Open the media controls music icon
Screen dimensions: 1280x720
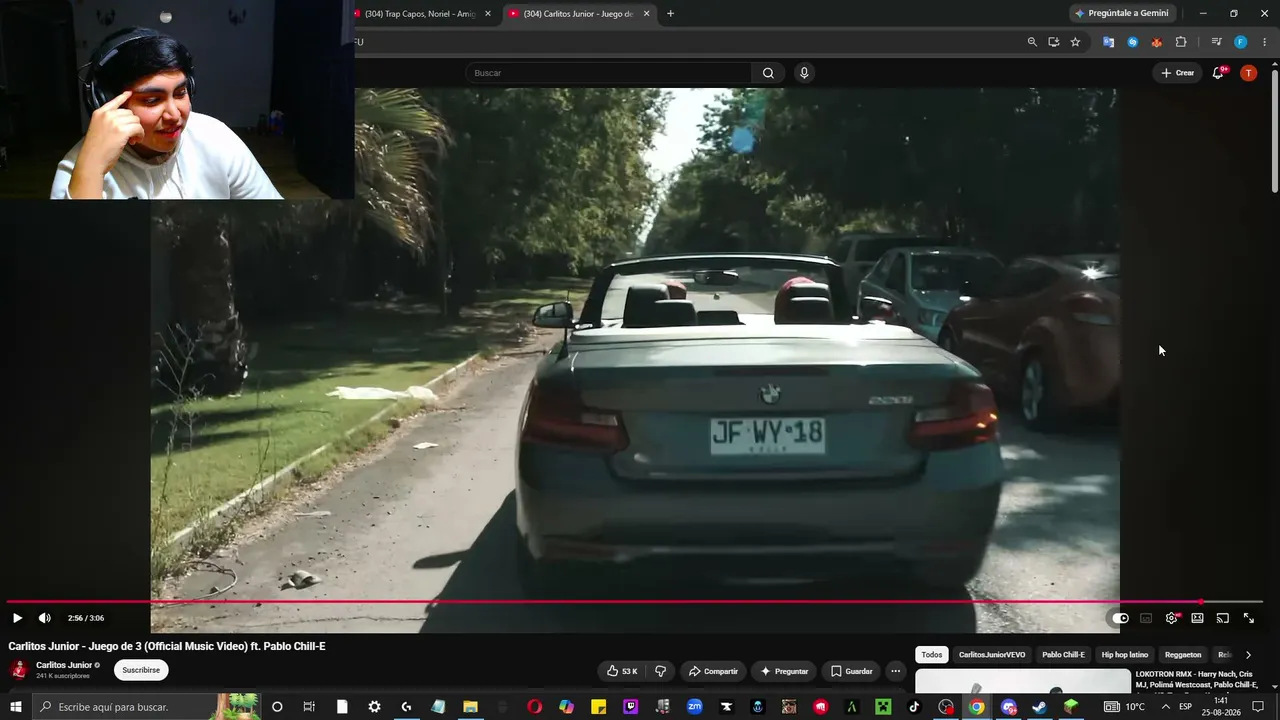point(1216,42)
